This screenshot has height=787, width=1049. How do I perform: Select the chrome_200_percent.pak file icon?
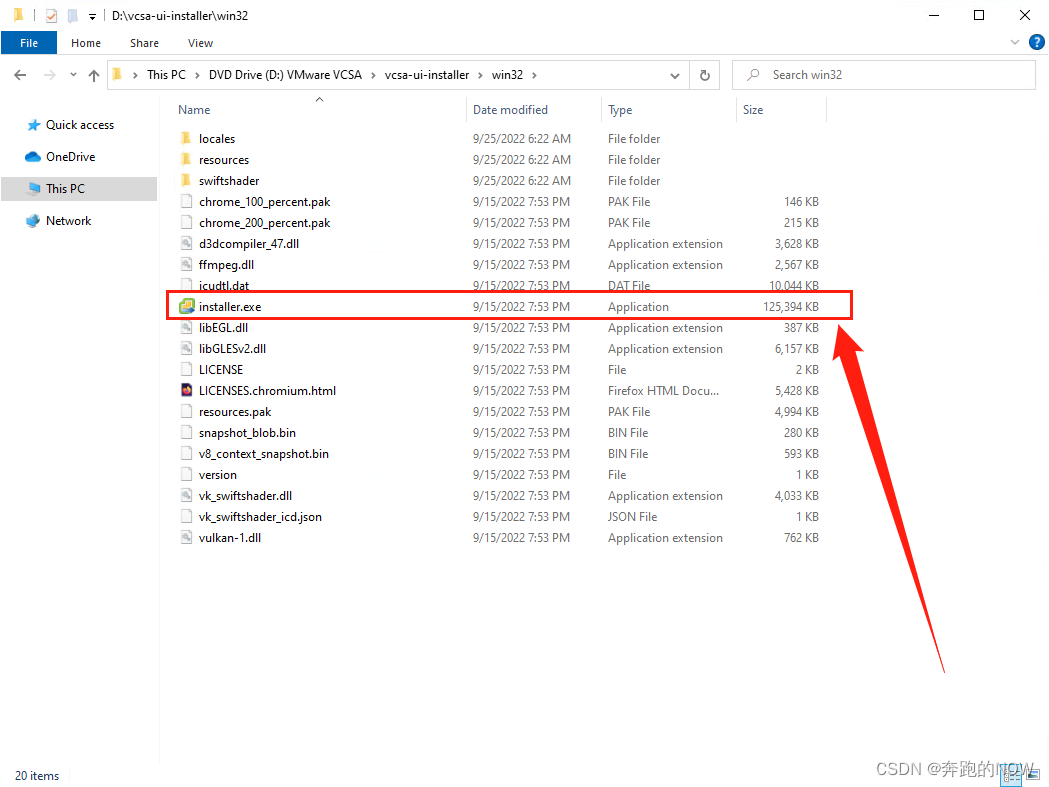coord(187,222)
